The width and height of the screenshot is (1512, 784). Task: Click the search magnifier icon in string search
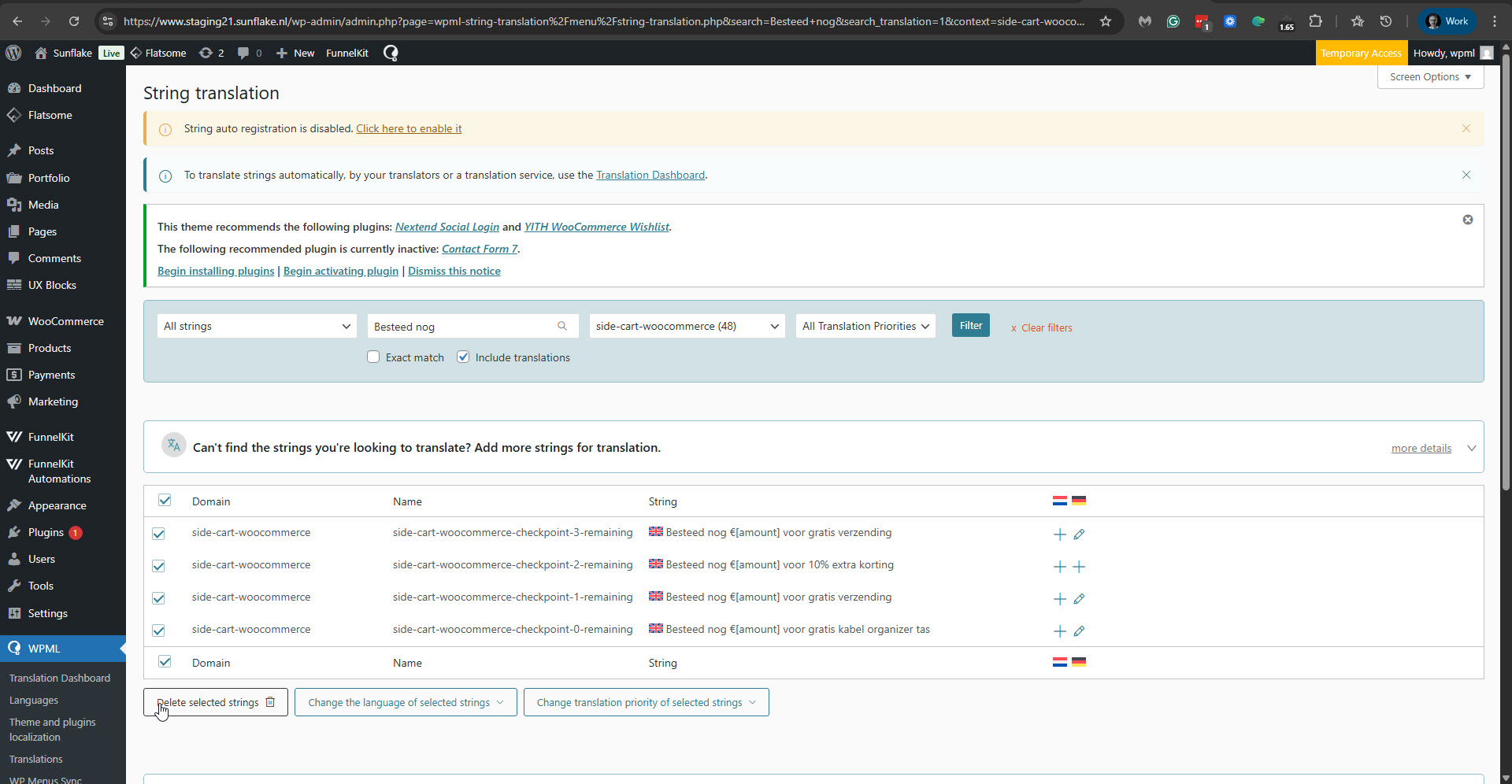(562, 326)
